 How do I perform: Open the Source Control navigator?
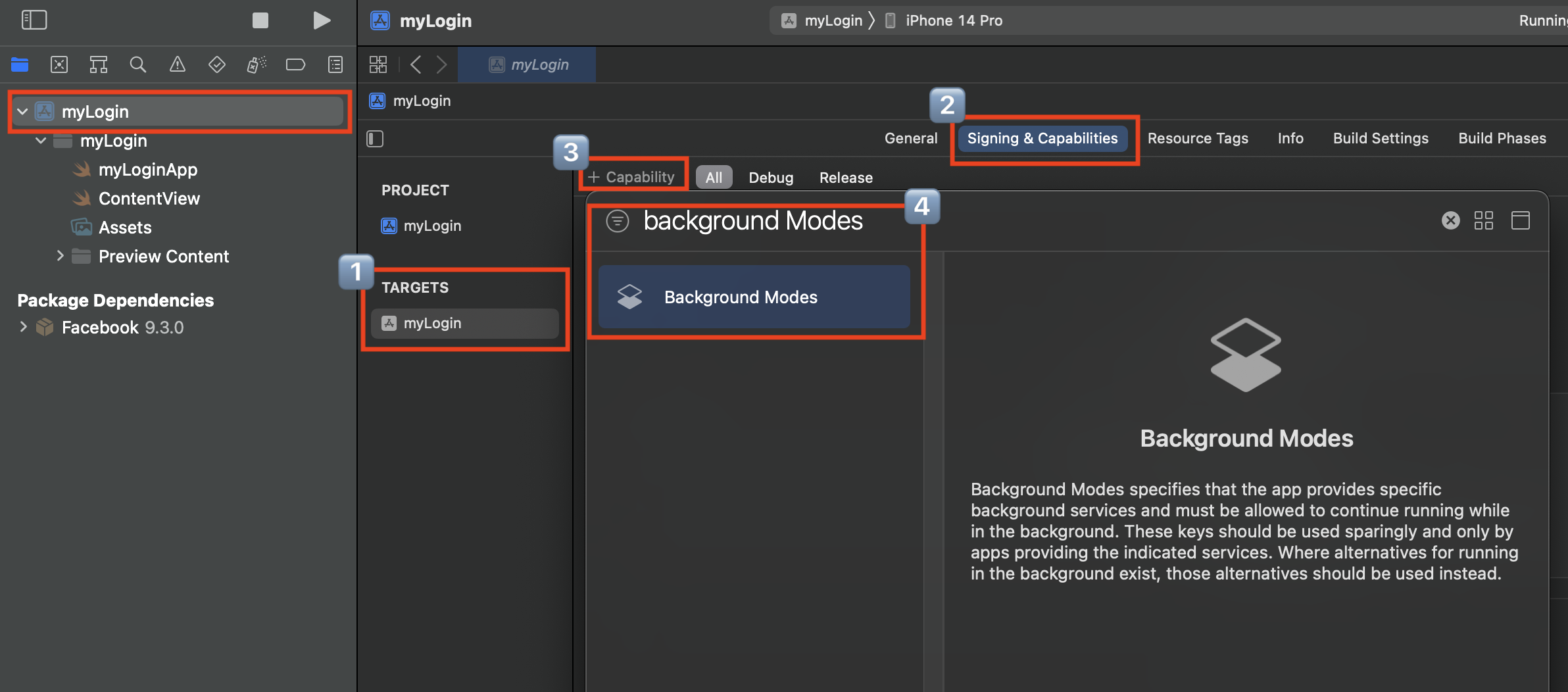(59, 64)
